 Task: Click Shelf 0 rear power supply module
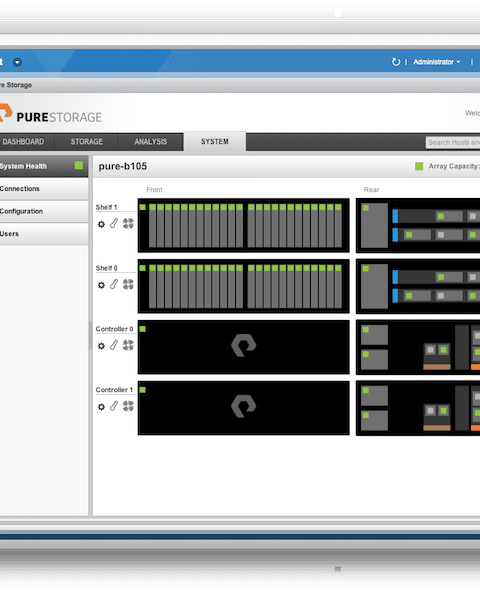[x=374, y=286]
